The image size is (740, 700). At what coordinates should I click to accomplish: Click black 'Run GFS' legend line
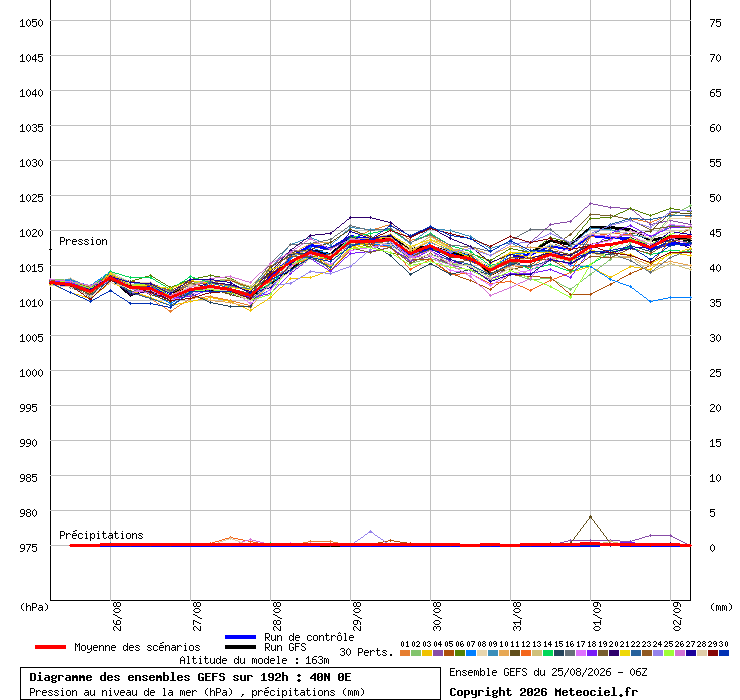(241, 647)
